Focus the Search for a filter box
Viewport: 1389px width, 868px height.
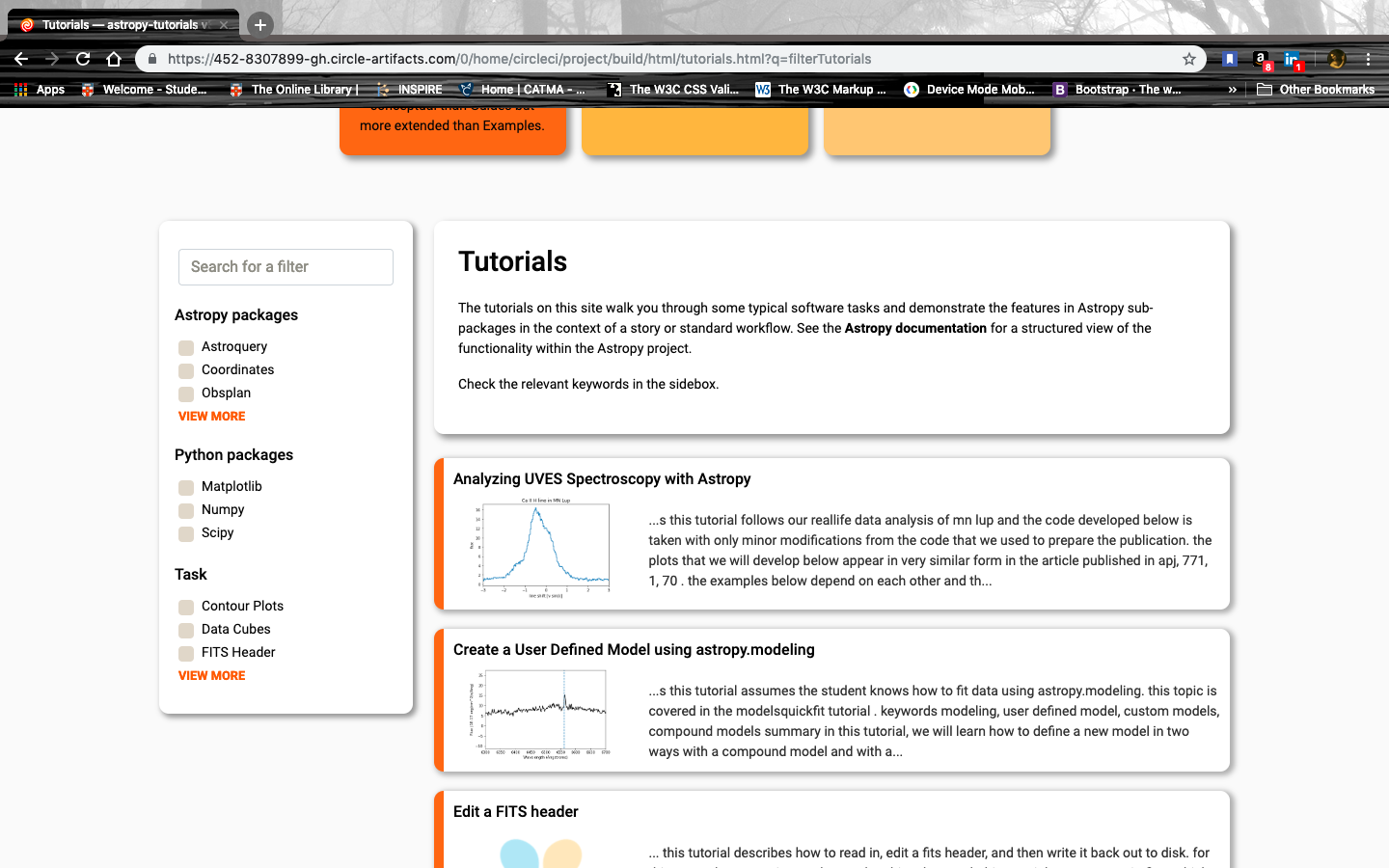coord(286,267)
